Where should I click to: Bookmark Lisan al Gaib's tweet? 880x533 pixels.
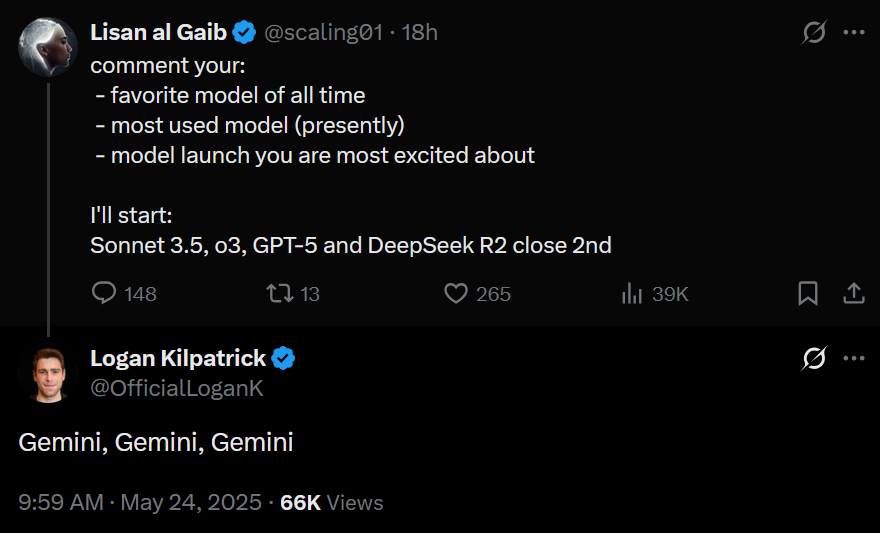coord(808,293)
